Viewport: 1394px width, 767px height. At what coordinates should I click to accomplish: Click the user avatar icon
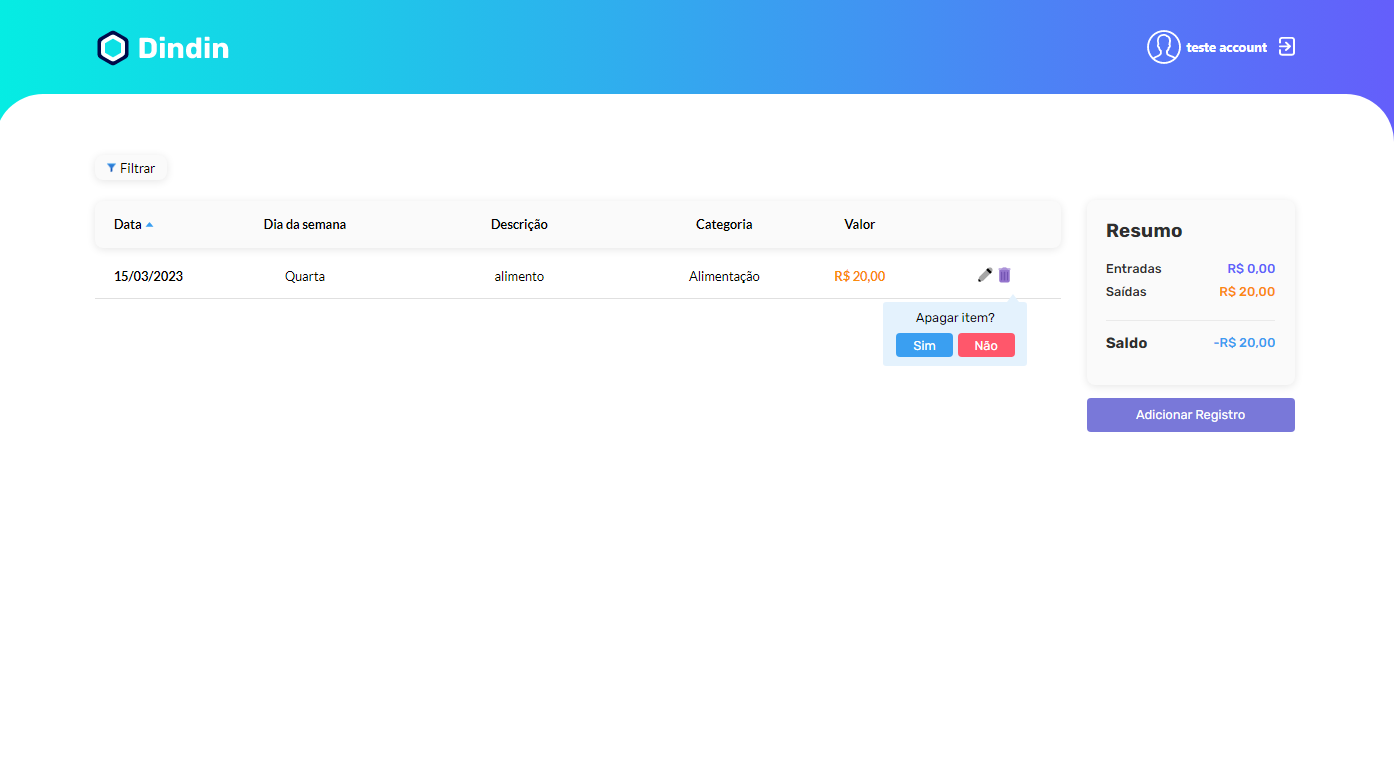1163,47
